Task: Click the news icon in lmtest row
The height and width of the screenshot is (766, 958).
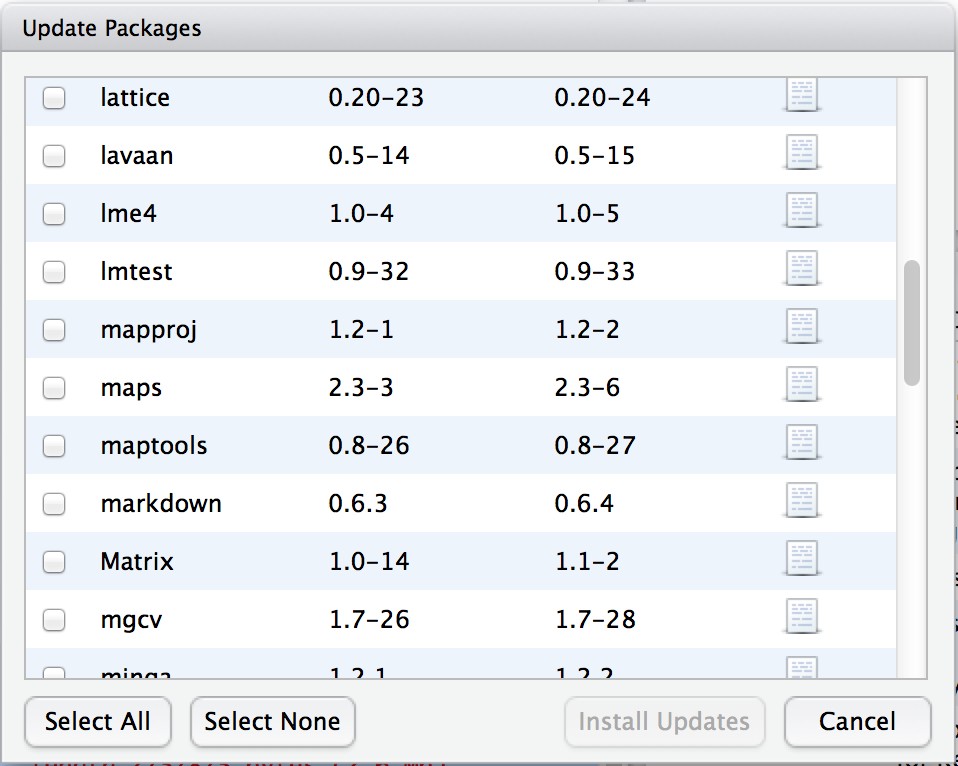Action: coord(802,269)
